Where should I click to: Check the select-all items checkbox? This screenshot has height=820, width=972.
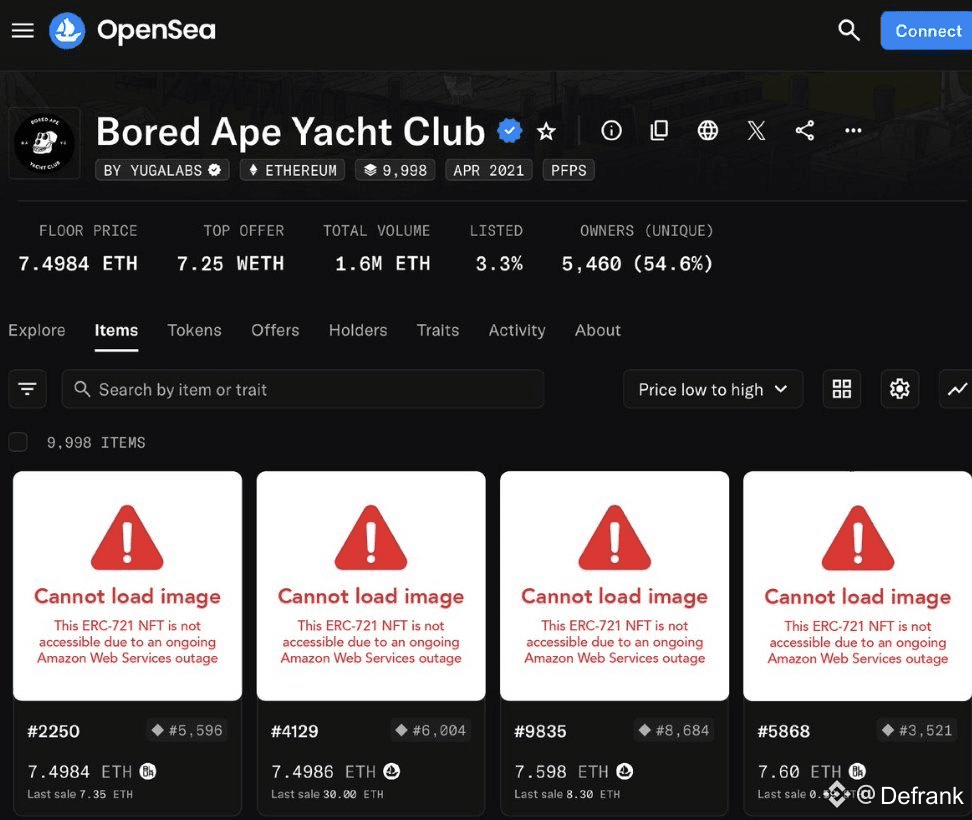18,442
